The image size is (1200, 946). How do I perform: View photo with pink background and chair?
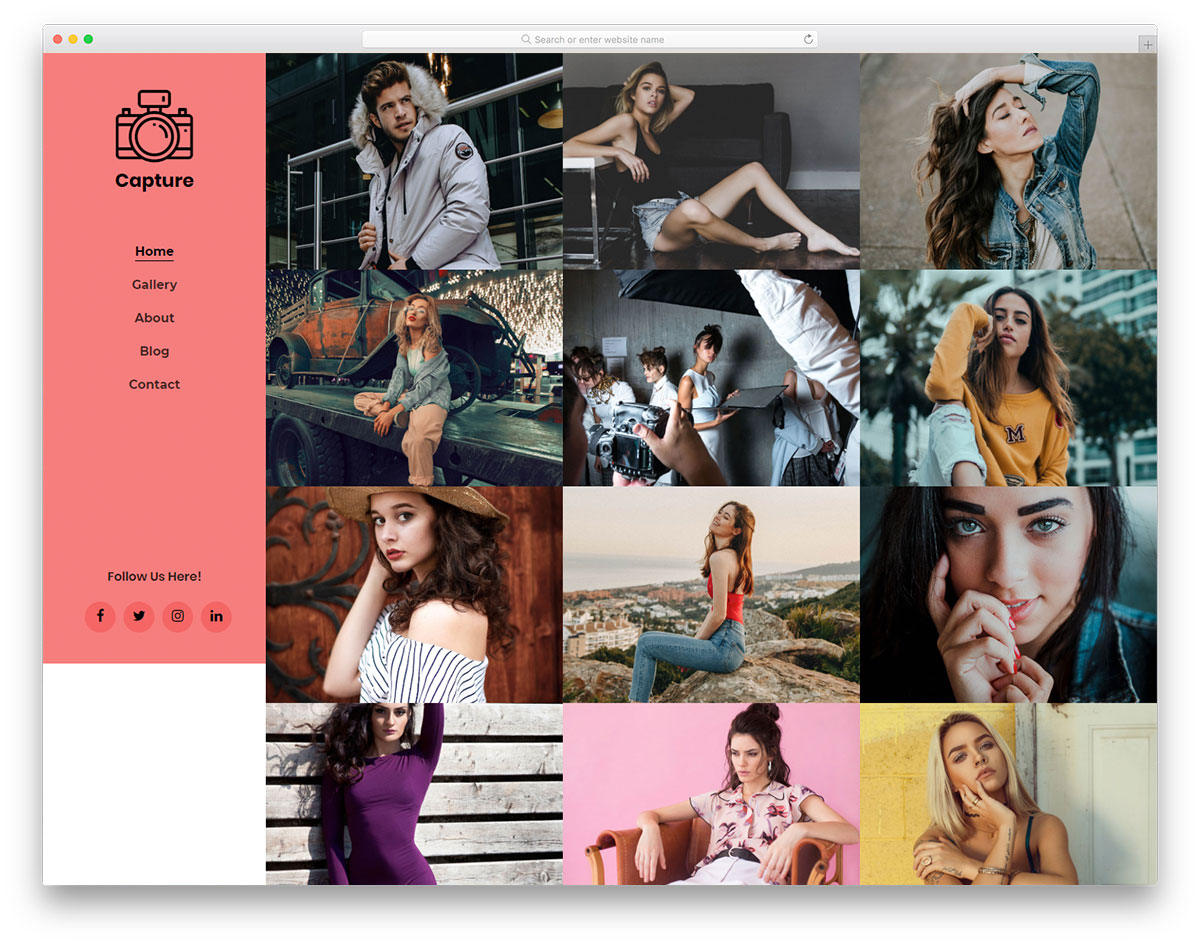pos(711,794)
